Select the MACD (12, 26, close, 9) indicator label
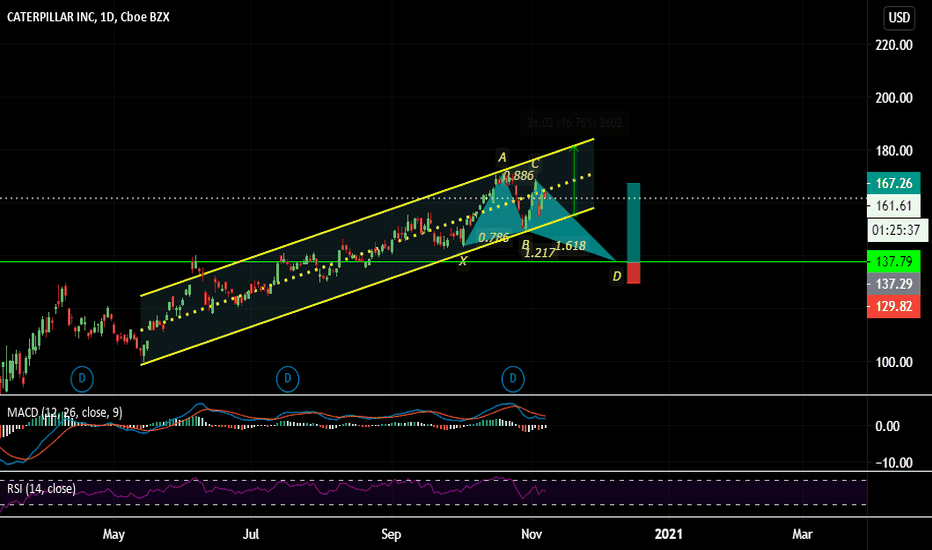Screen dimensions: 932x550 pyautogui.click(x=65, y=413)
